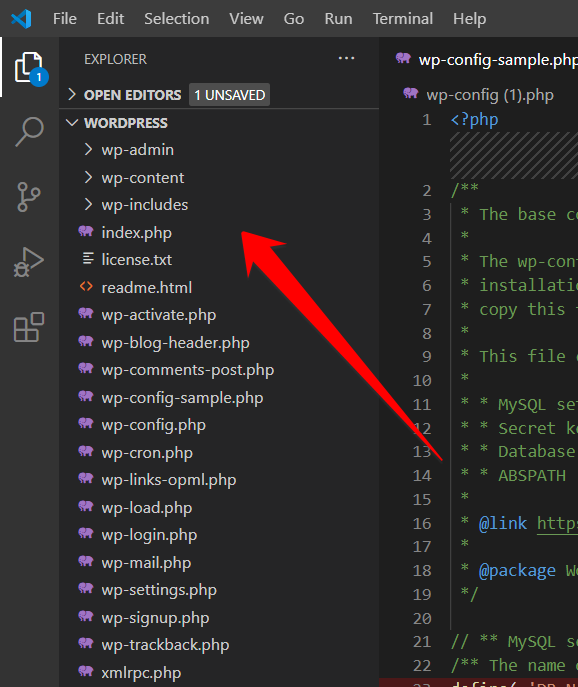Expand the wp-admin folder

click(88, 149)
